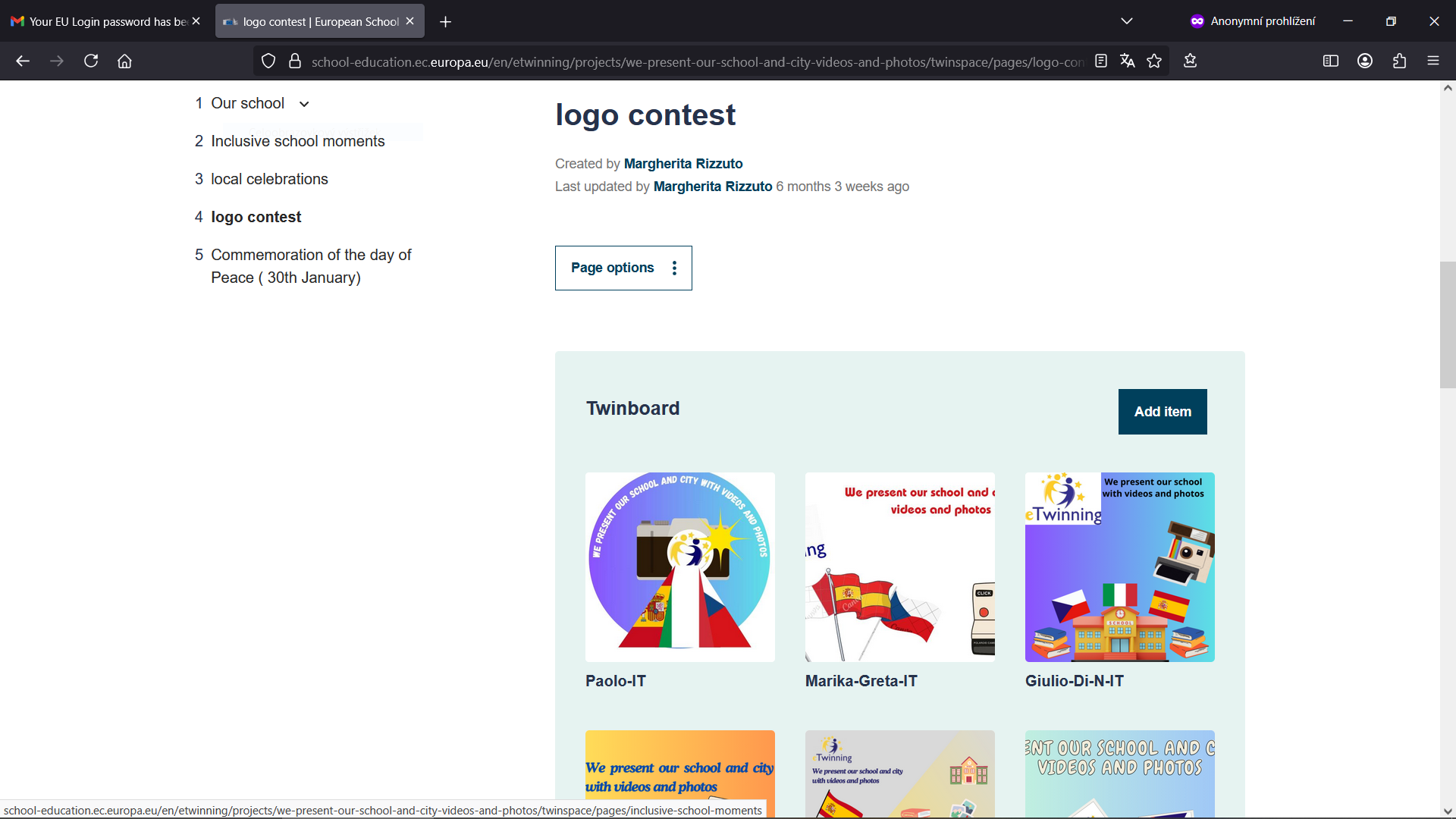Screen dimensions: 1456x819
Task: Go to browser home page icon
Action: click(124, 61)
